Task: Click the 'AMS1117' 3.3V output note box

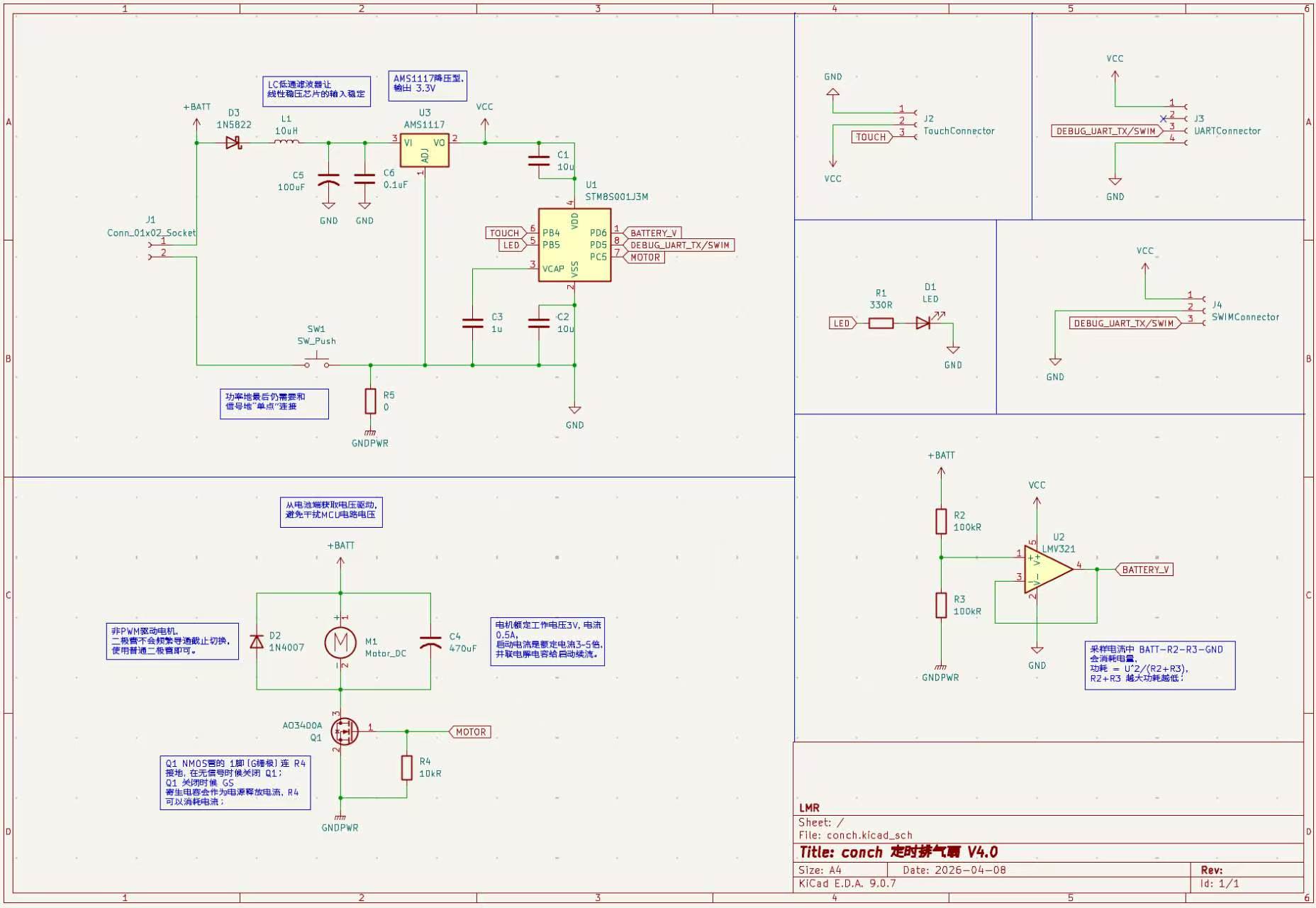Action: pos(428,85)
